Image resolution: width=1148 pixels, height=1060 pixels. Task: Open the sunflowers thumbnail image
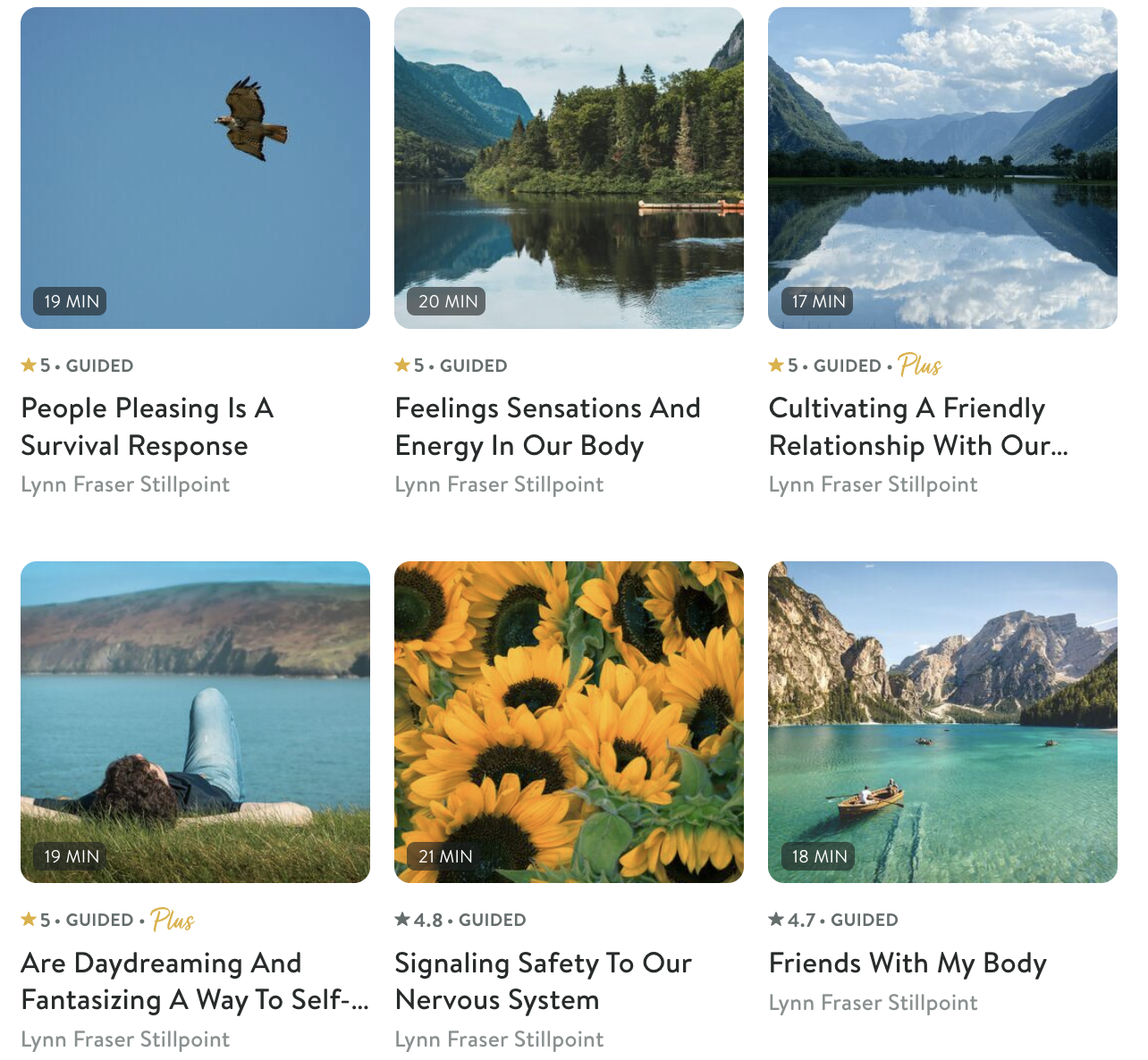[569, 722]
